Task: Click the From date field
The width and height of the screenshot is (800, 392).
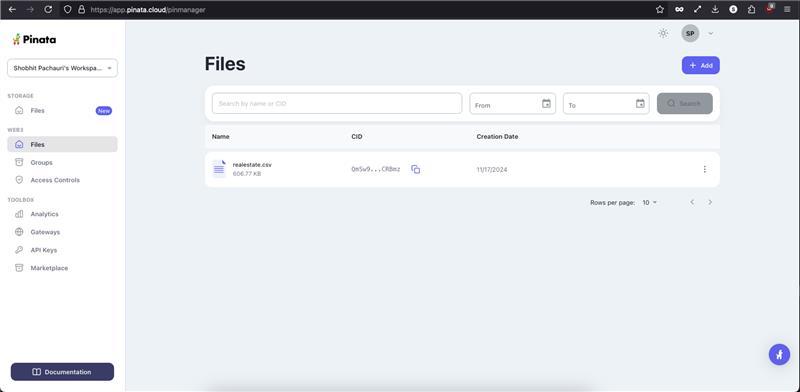Action: 512,104
